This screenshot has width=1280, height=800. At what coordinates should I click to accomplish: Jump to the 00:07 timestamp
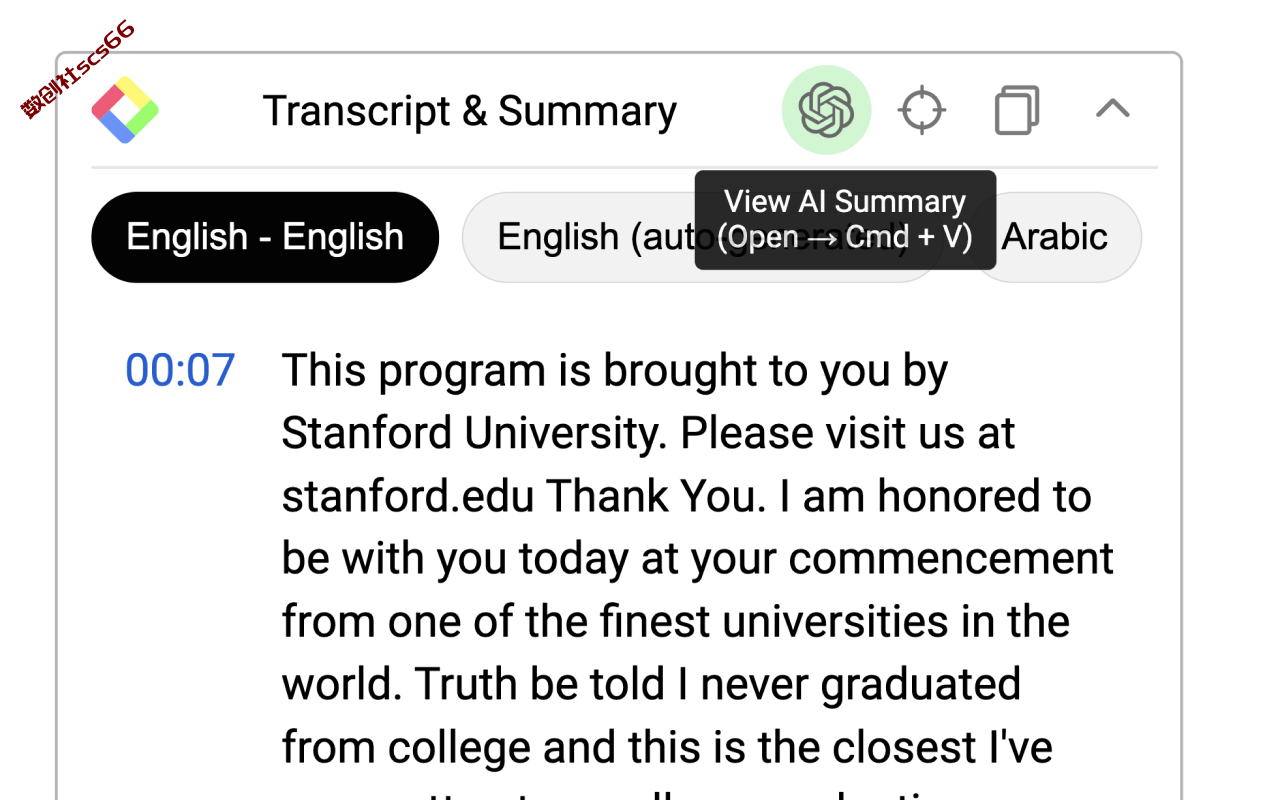pyautogui.click(x=180, y=370)
